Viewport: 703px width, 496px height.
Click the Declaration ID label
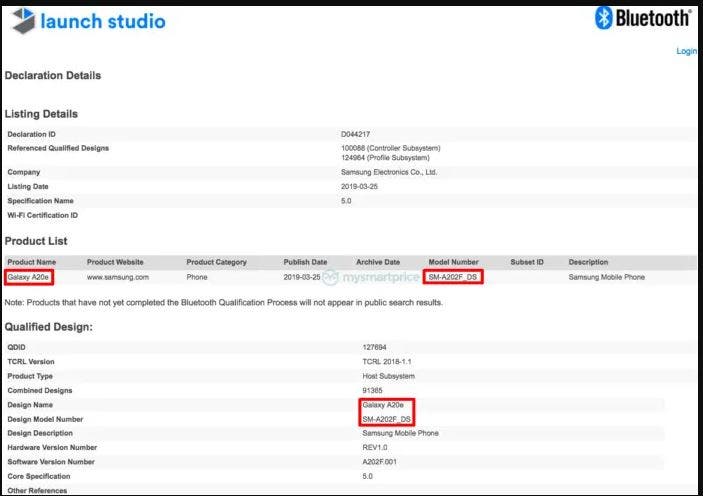point(31,134)
